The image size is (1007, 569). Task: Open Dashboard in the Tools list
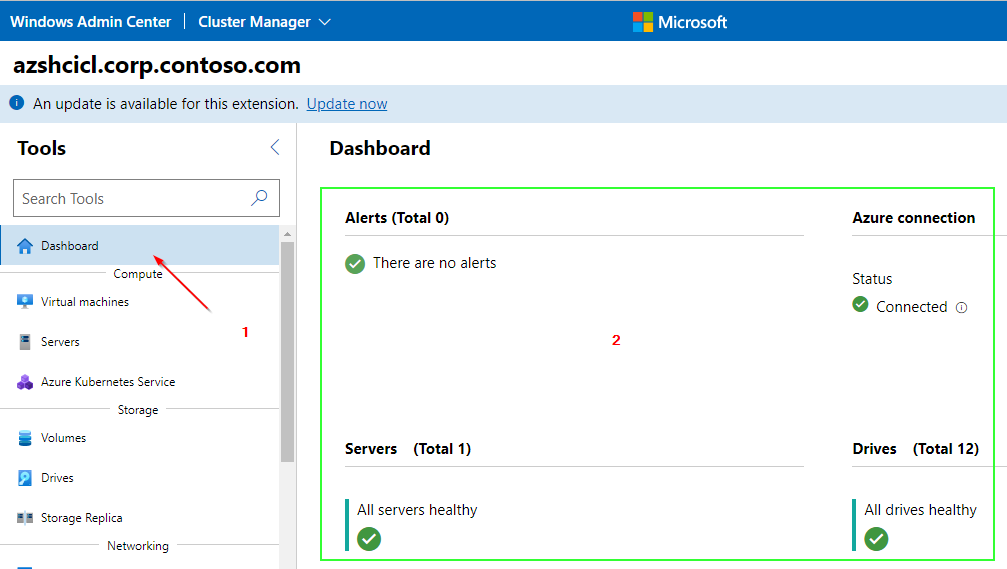click(x=140, y=245)
